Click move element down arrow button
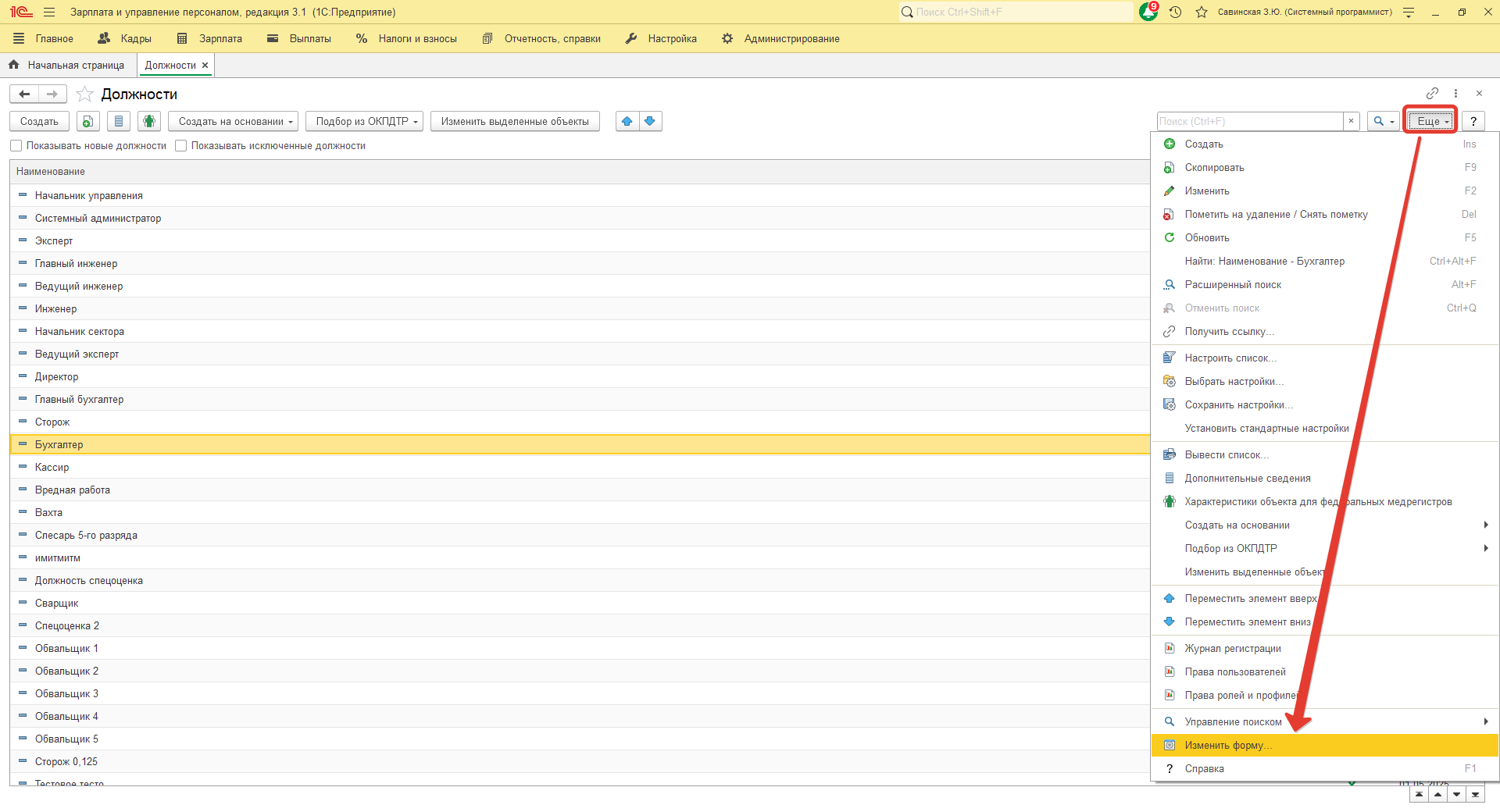The image size is (1500, 812). [650, 121]
